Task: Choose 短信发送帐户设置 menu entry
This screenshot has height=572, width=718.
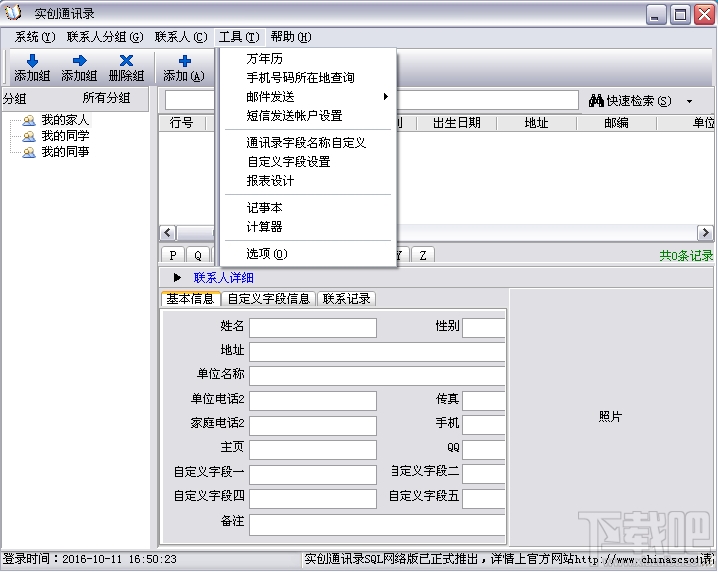Action: [x=308, y=116]
